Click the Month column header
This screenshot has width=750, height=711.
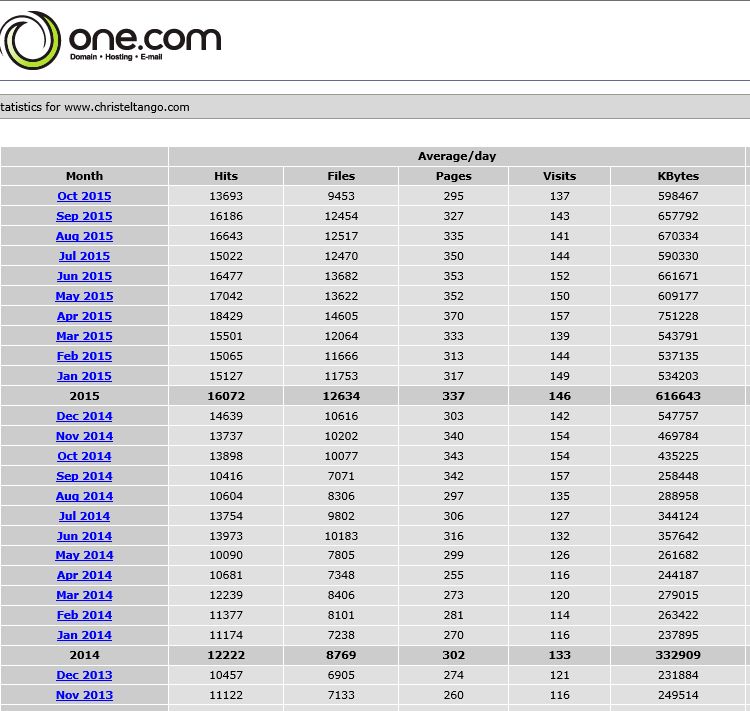pyautogui.click(x=84, y=176)
